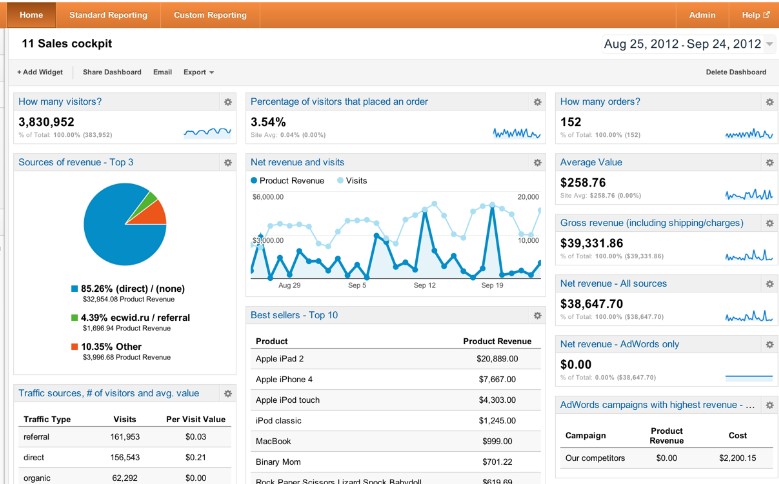The width and height of the screenshot is (779, 484).
Task: Open gear settings for Net revenue and visits
Action: coord(537,162)
